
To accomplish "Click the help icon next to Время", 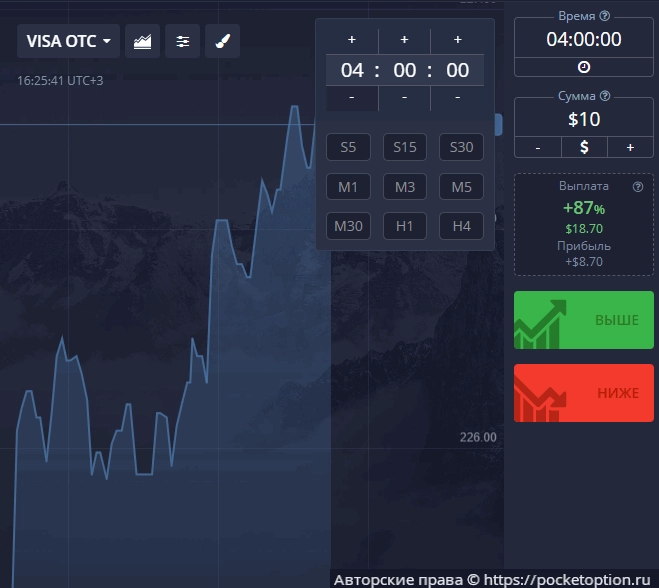I will [x=604, y=17].
